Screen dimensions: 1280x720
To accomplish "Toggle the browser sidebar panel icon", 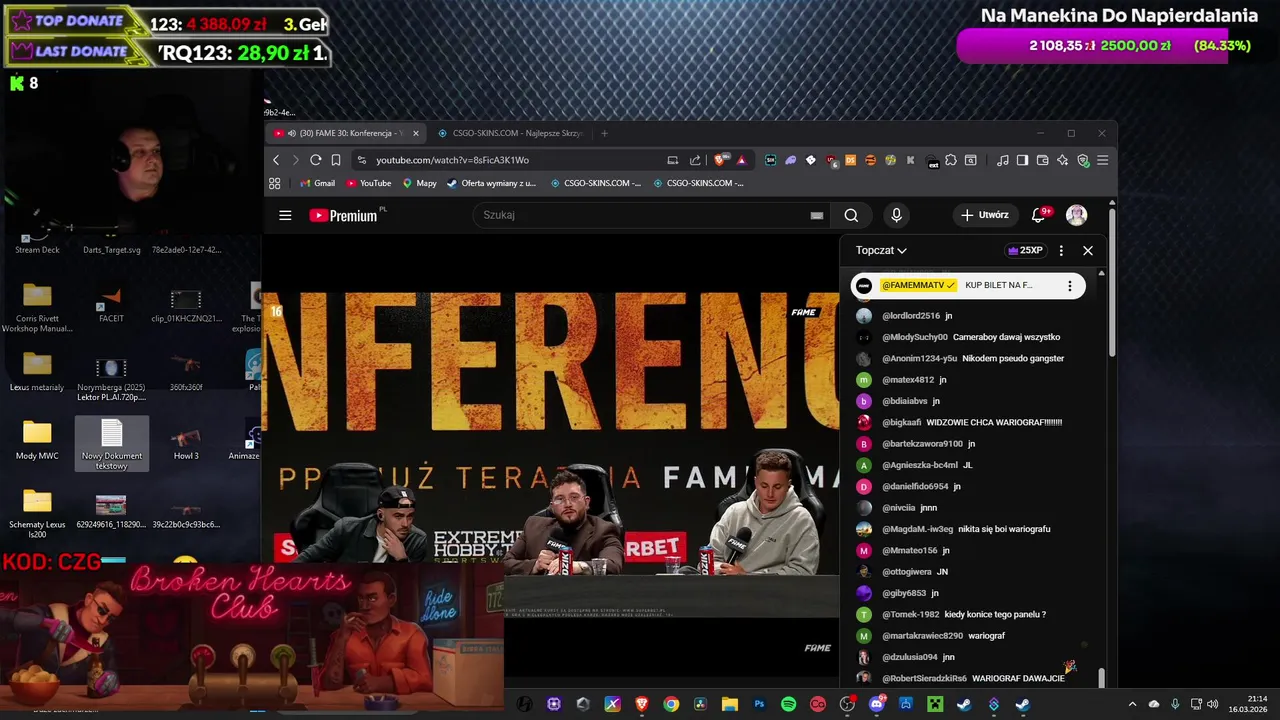I will 1022,160.
